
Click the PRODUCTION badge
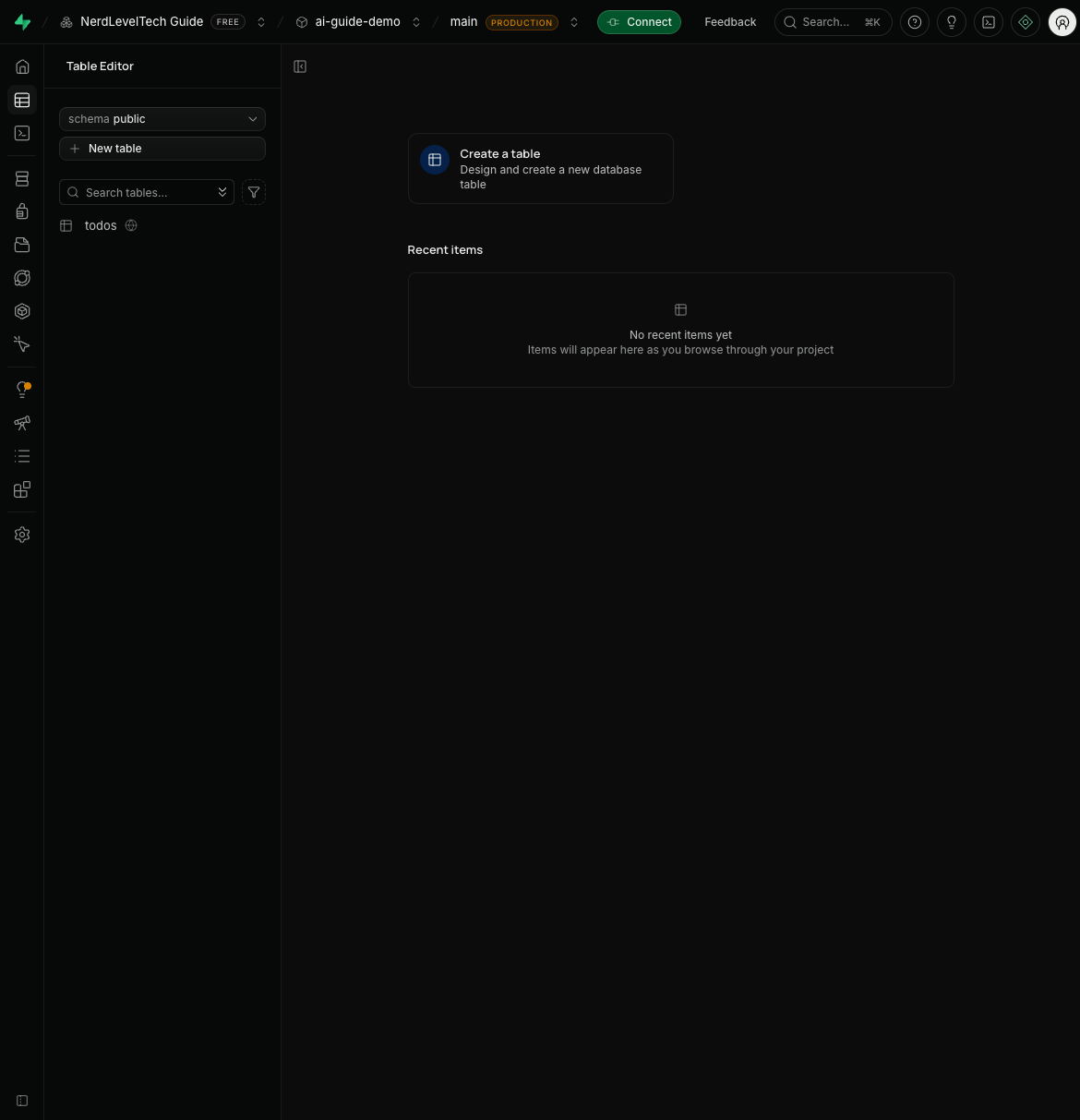pyautogui.click(x=522, y=22)
